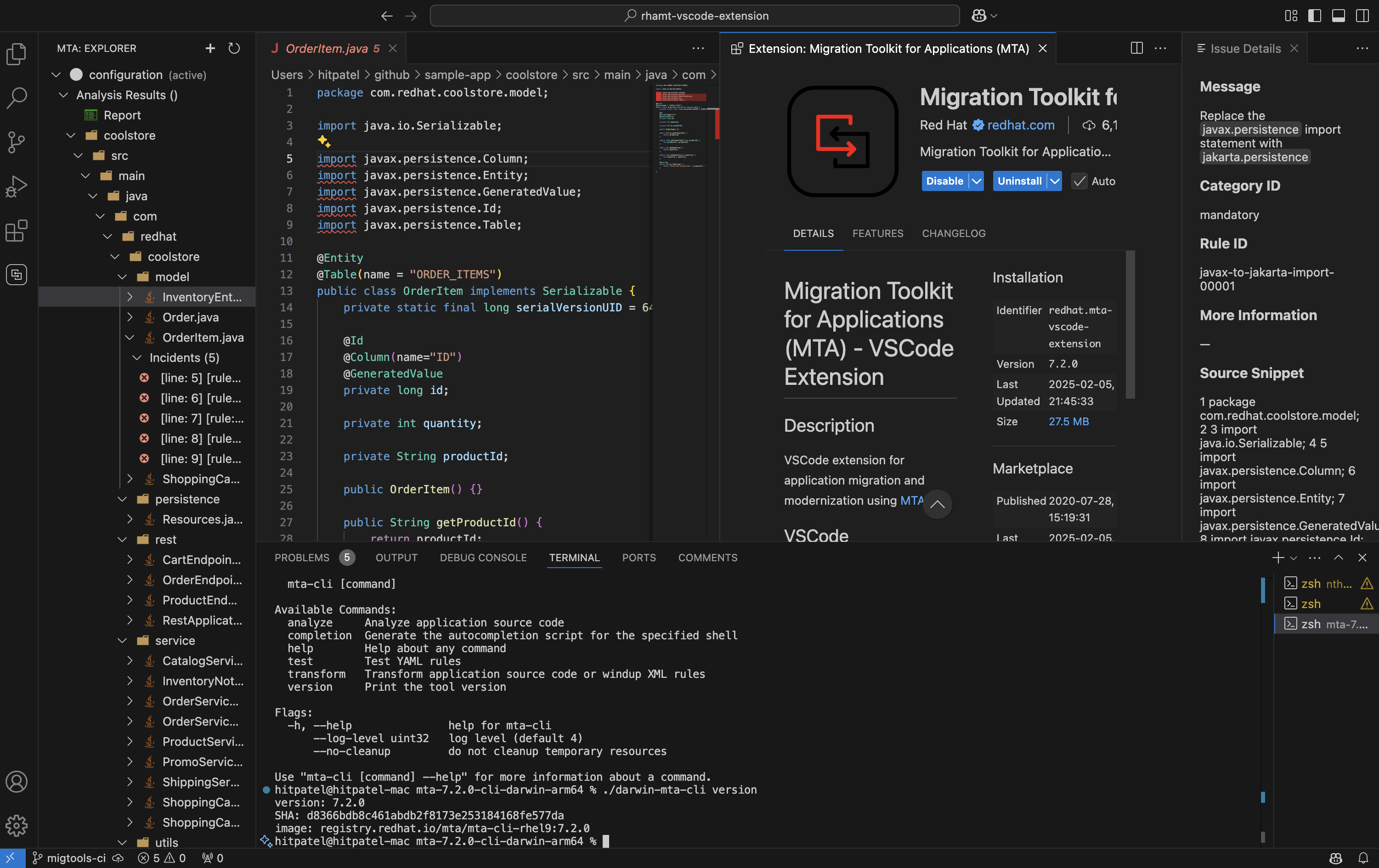1379x868 pixels.
Task: Collapse the Incidents (5) tree node
Action: point(137,358)
